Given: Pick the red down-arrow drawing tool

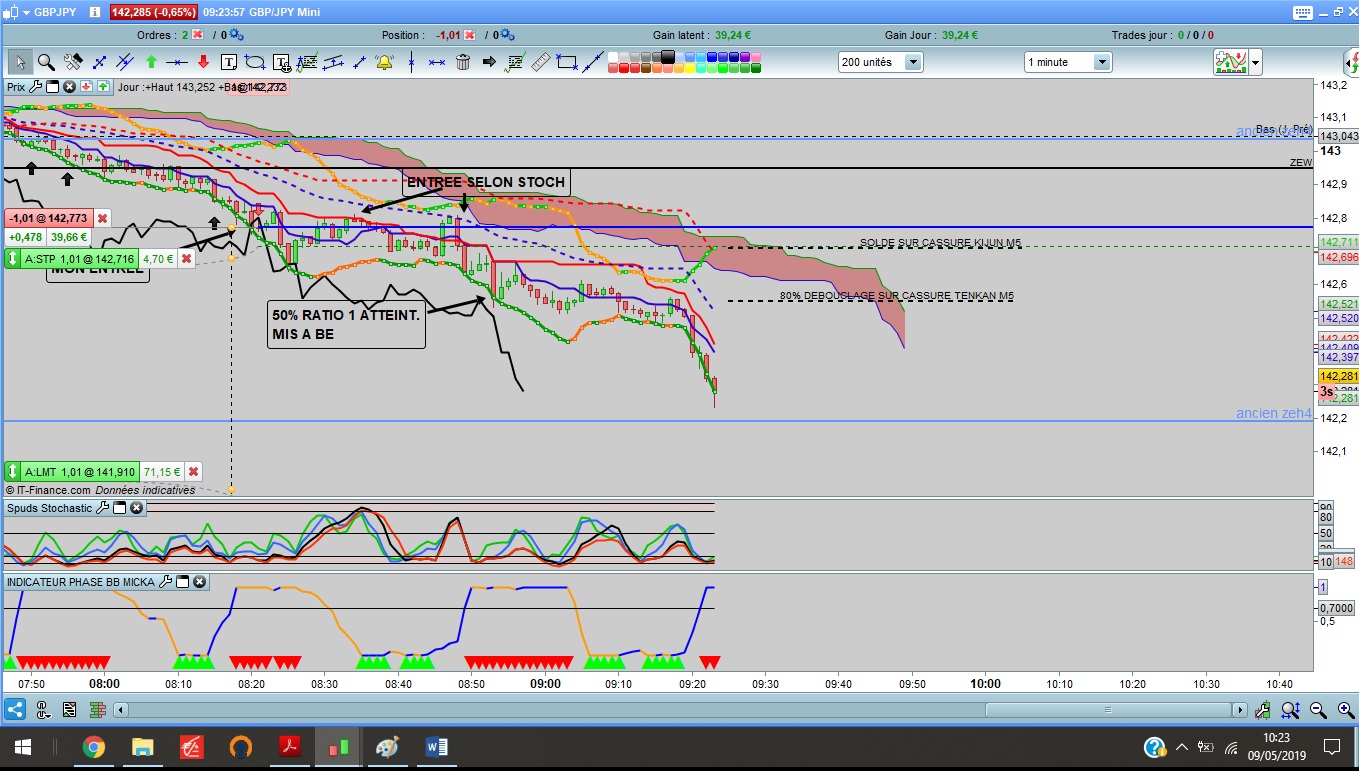Looking at the screenshot, I should (203, 62).
